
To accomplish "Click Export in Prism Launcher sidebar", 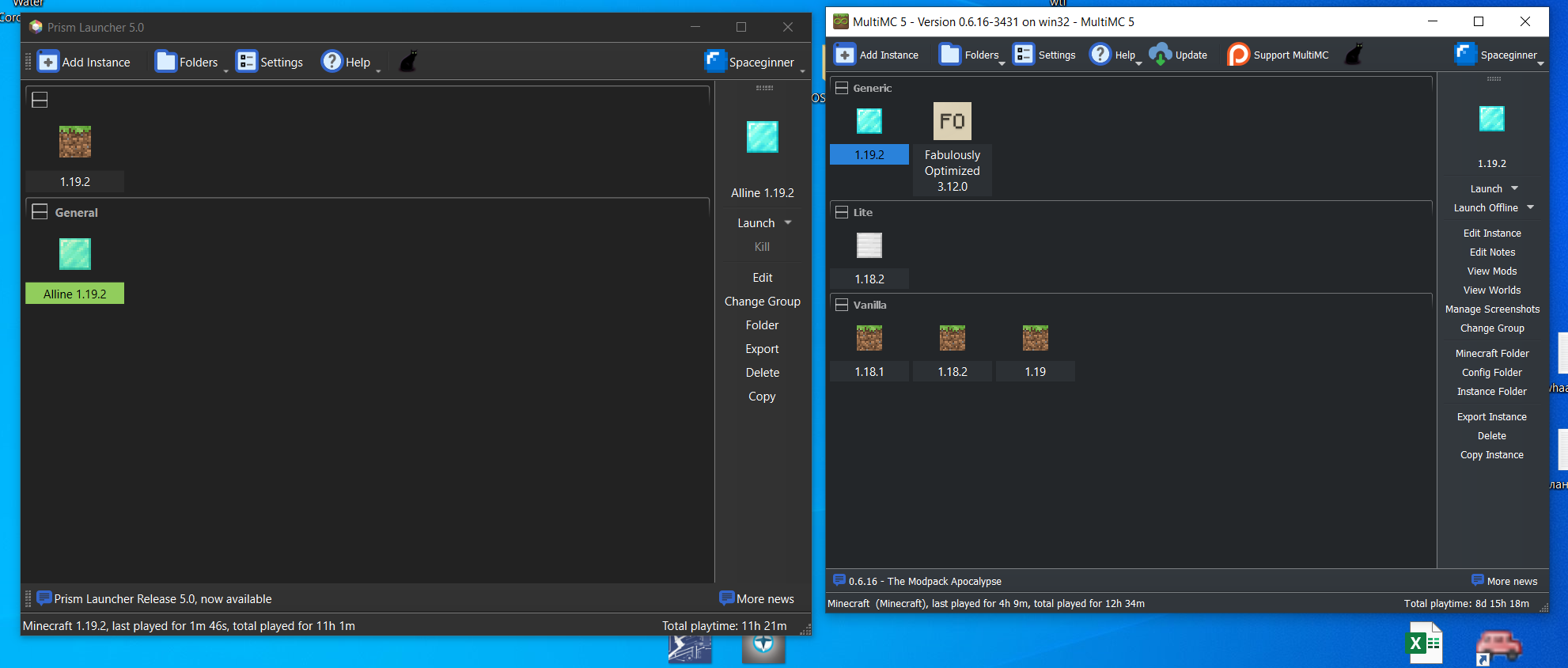I will pos(763,349).
